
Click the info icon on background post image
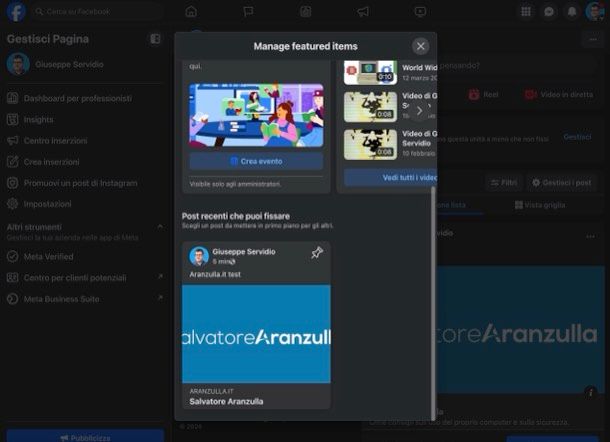tap(590, 392)
